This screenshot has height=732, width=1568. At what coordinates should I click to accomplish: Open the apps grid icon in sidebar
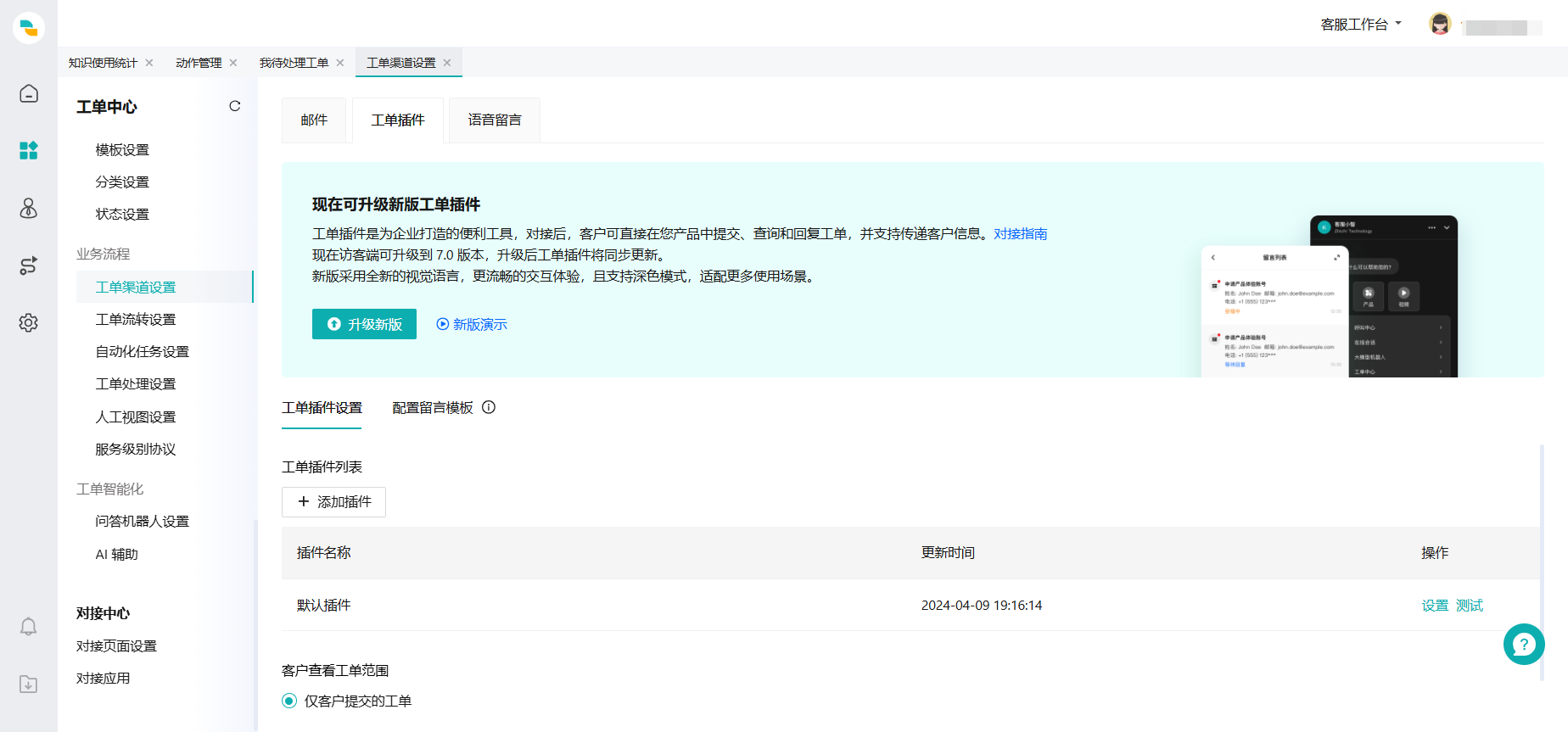(x=29, y=151)
